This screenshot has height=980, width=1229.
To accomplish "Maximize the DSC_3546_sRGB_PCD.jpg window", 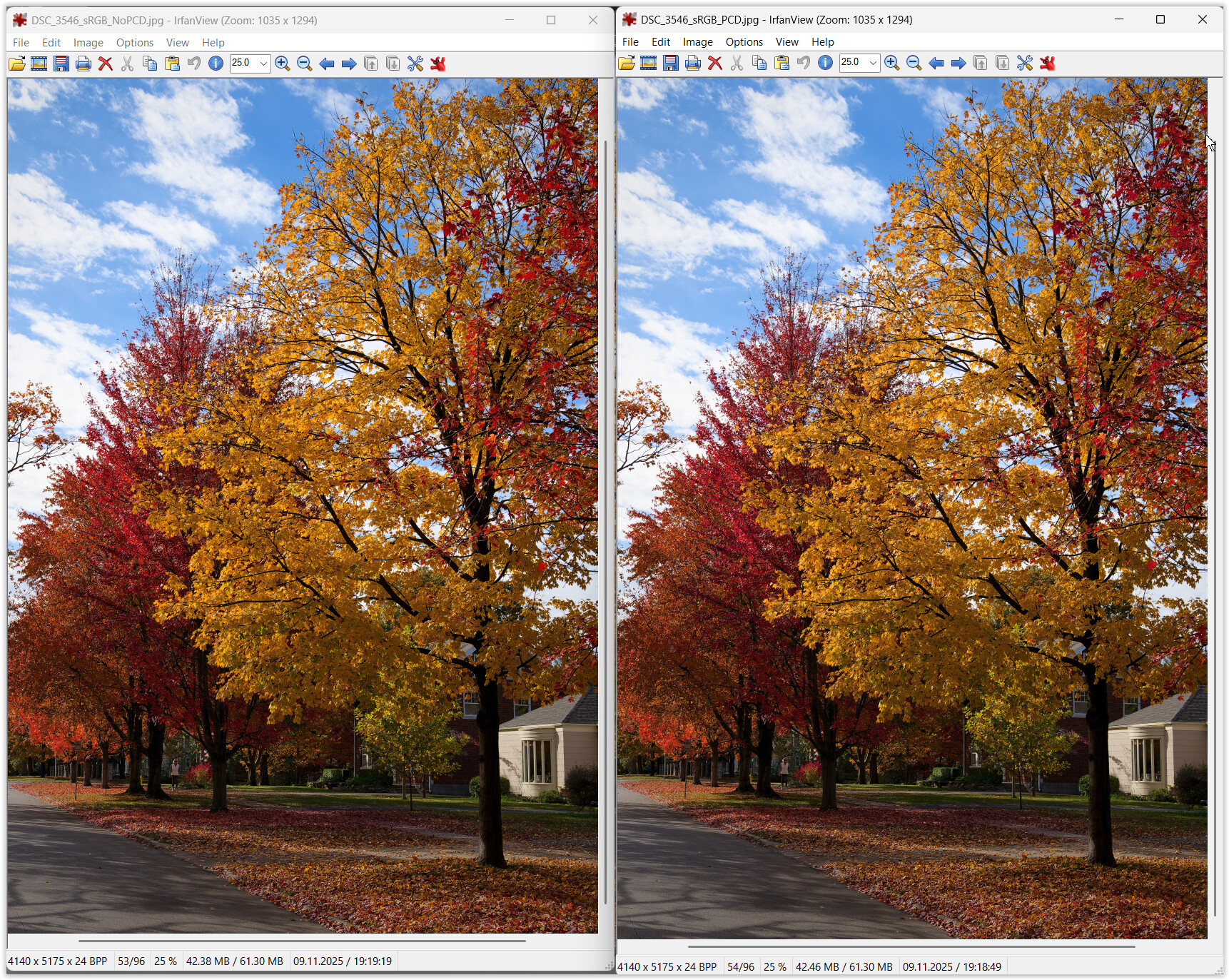I will [x=1160, y=20].
